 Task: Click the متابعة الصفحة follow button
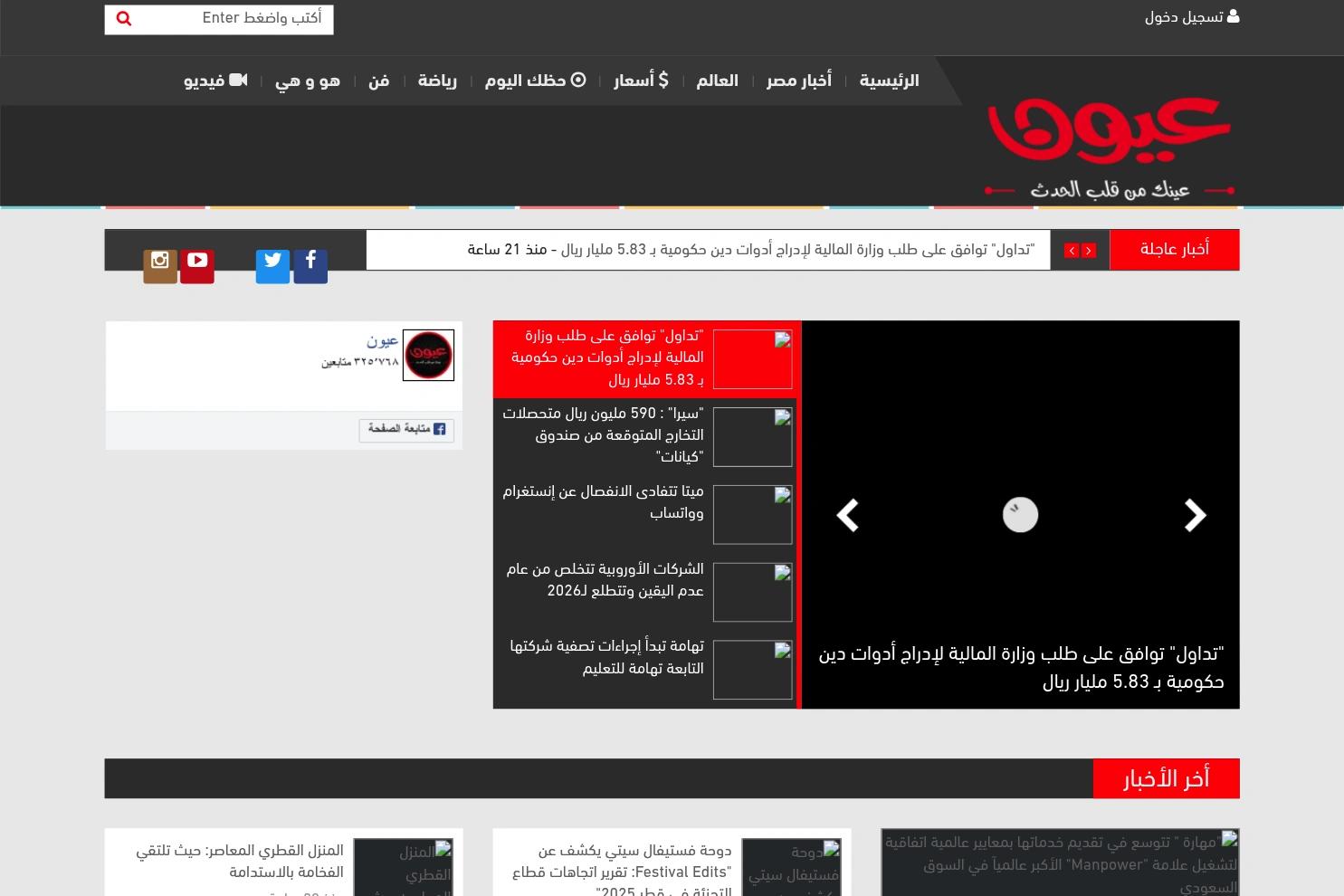point(405,430)
